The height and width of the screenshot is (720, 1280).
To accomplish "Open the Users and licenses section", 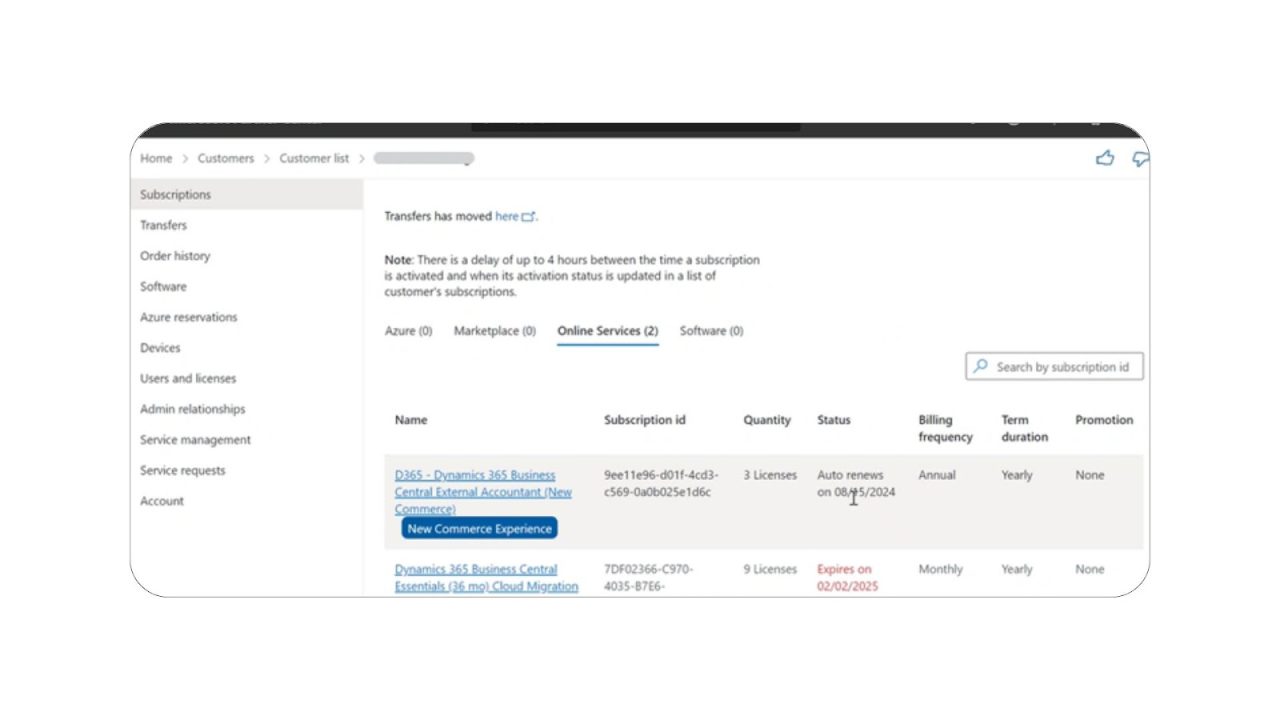I will click(x=188, y=378).
